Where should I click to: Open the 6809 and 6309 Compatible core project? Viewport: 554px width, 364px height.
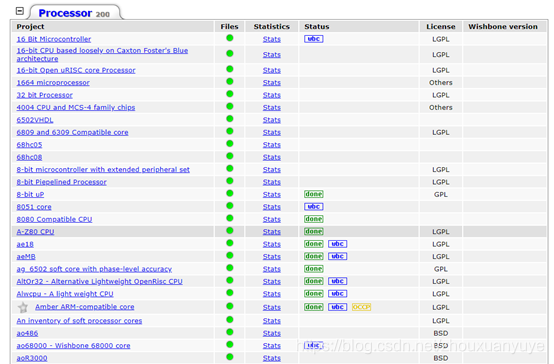click(72, 133)
